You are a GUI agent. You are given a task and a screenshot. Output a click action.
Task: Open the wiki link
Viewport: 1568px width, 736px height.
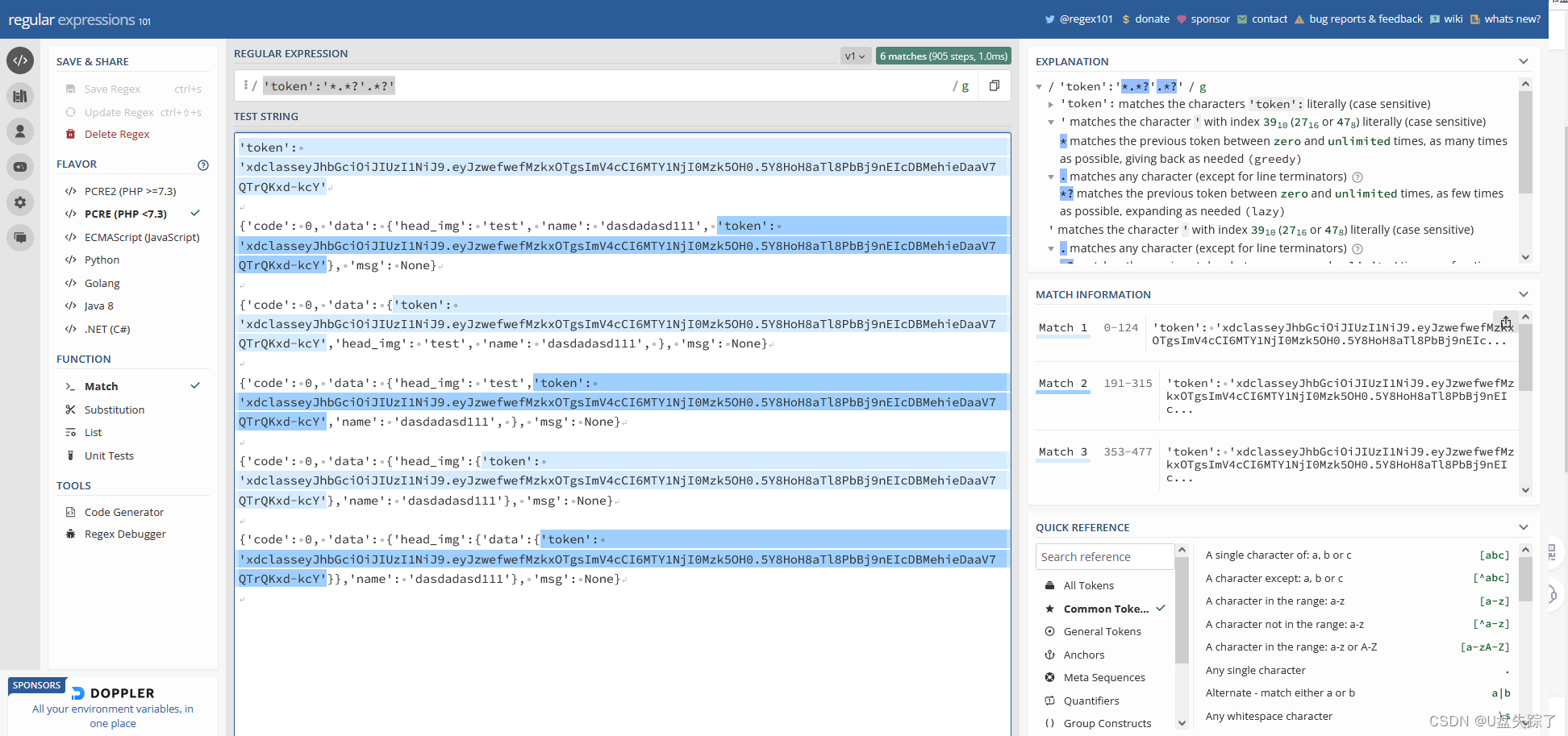pyautogui.click(x=1446, y=19)
